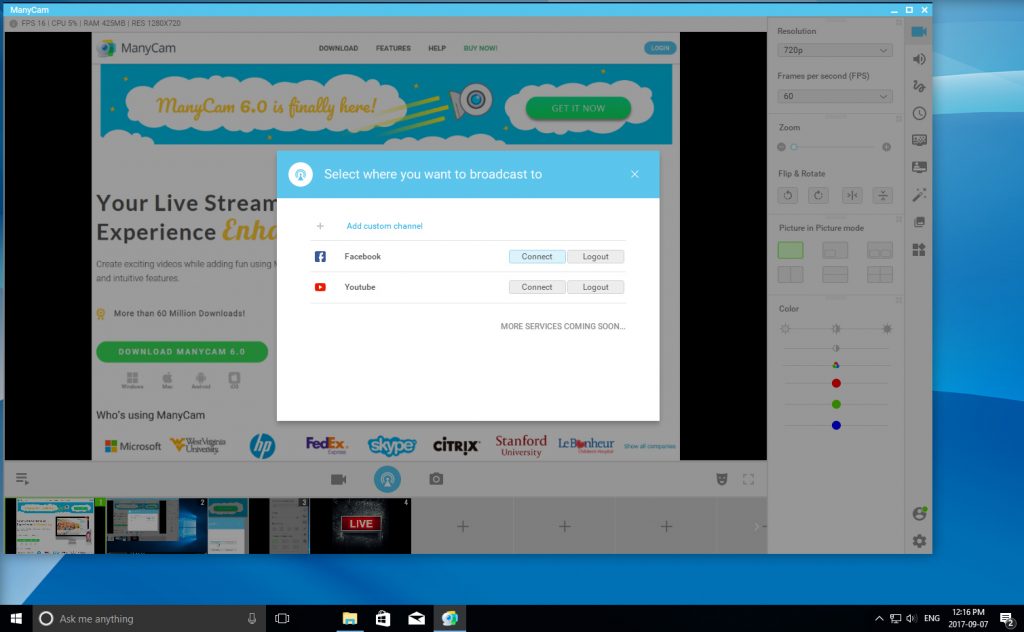Click the Ask me anything search box
Viewport: 1024px width, 632px height.
point(149,618)
